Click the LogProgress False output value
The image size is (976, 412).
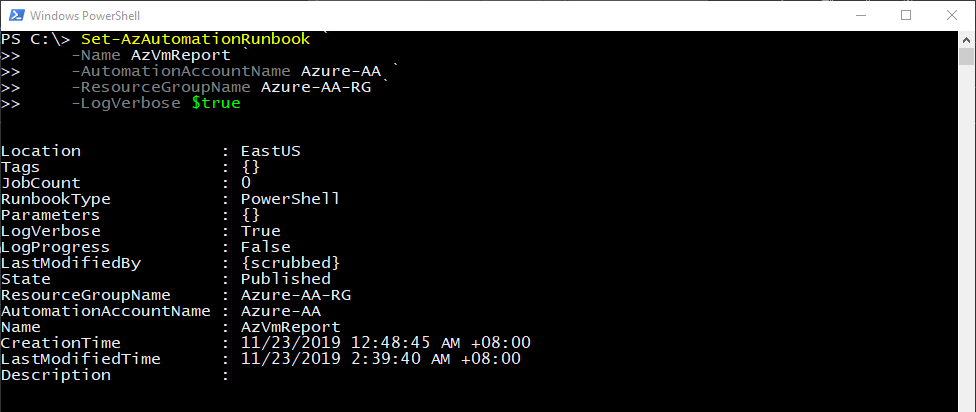(x=265, y=247)
